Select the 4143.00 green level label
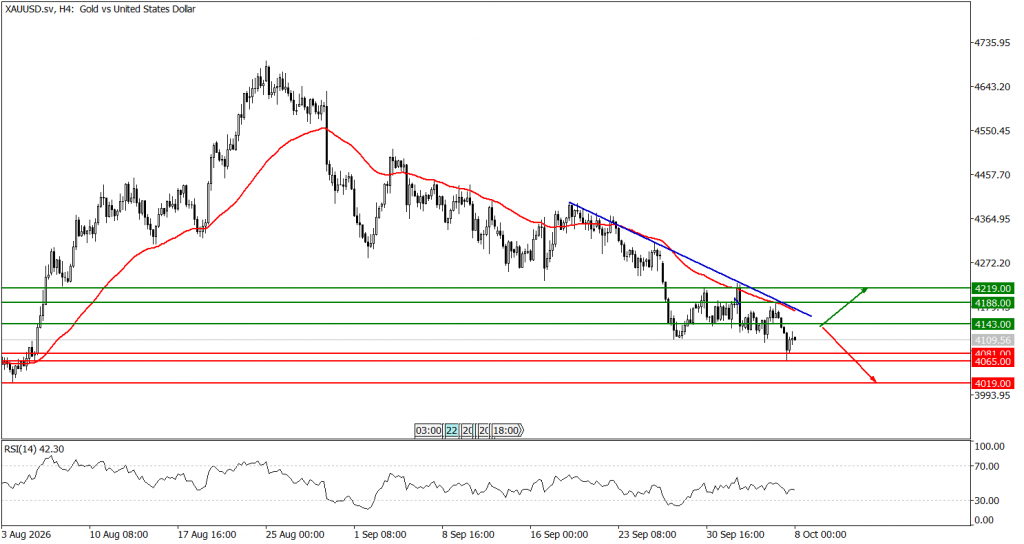 click(x=993, y=325)
